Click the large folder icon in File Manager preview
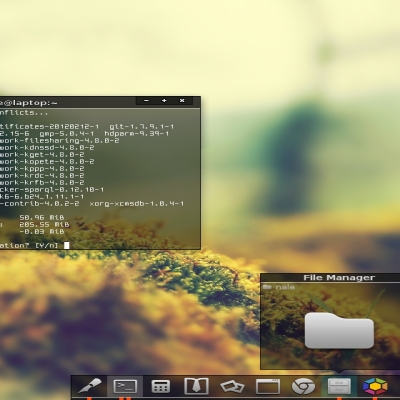400x400 pixels. click(339, 331)
